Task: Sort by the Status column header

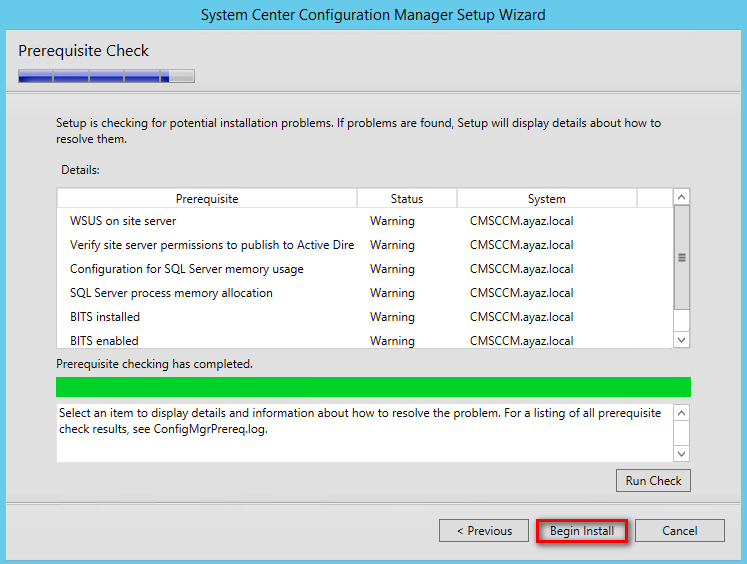Action: (x=407, y=199)
